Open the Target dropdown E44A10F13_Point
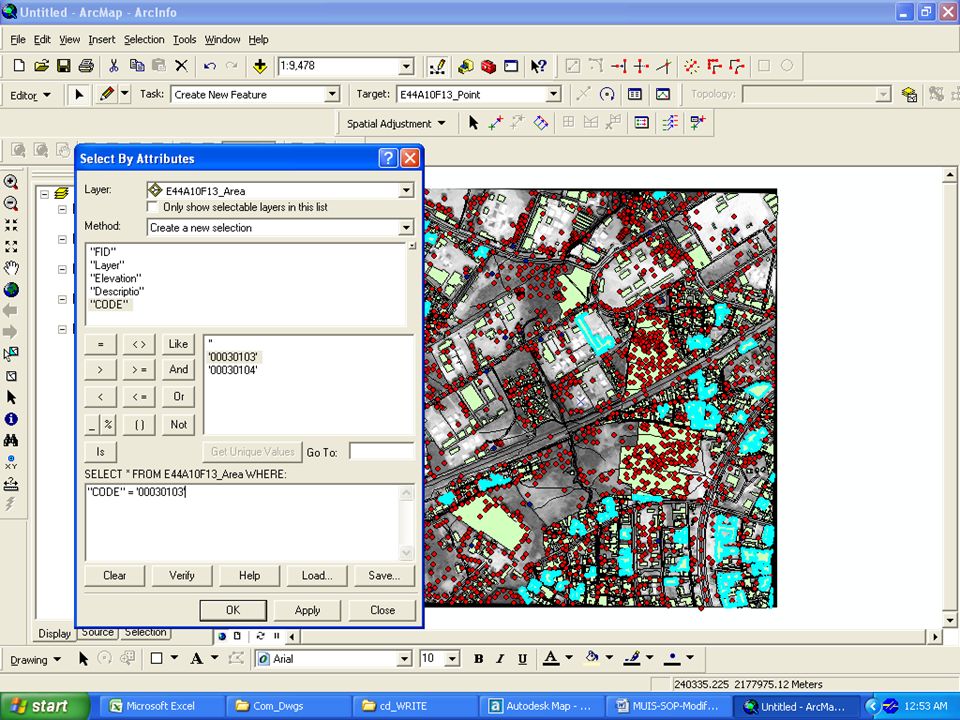This screenshot has width=960, height=720. 553,95
